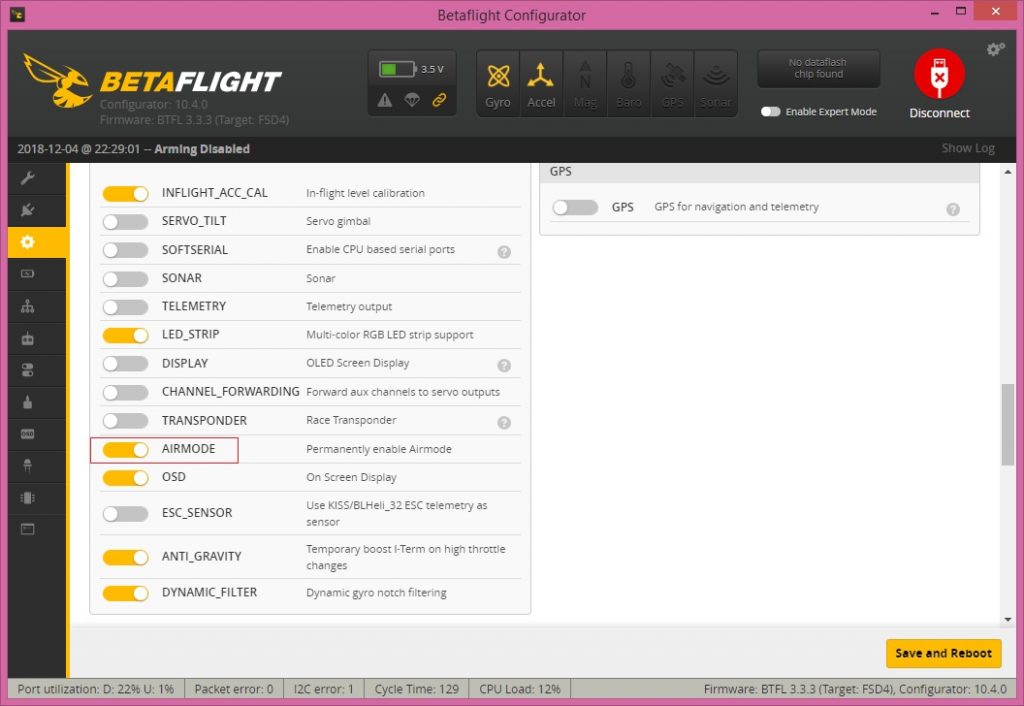1024x706 pixels.
Task: Click the Gyro sensor indicator
Action: click(498, 85)
